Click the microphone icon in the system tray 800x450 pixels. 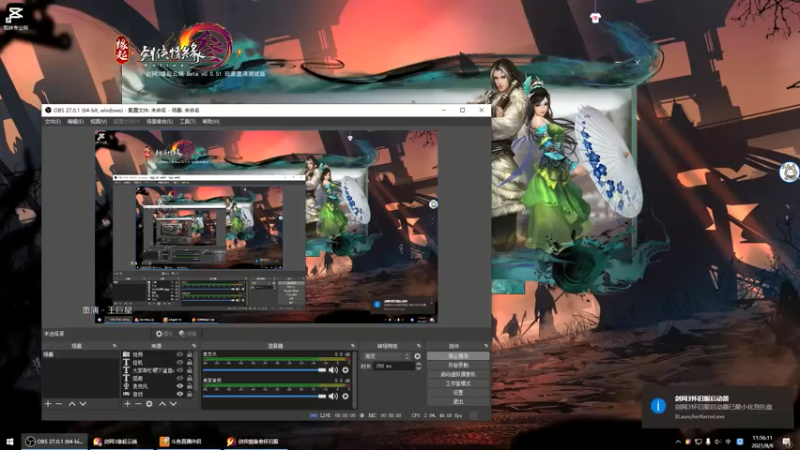[x=708, y=442]
